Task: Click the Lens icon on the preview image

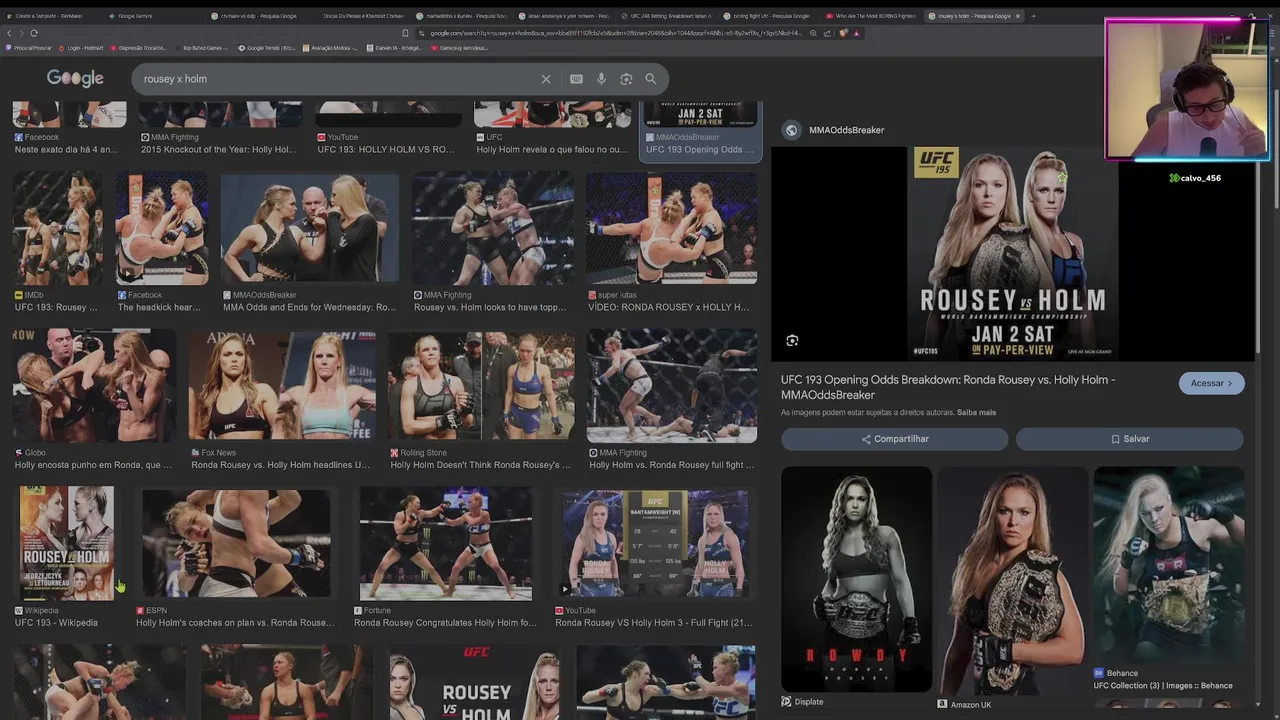Action: click(x=792, y=341)
